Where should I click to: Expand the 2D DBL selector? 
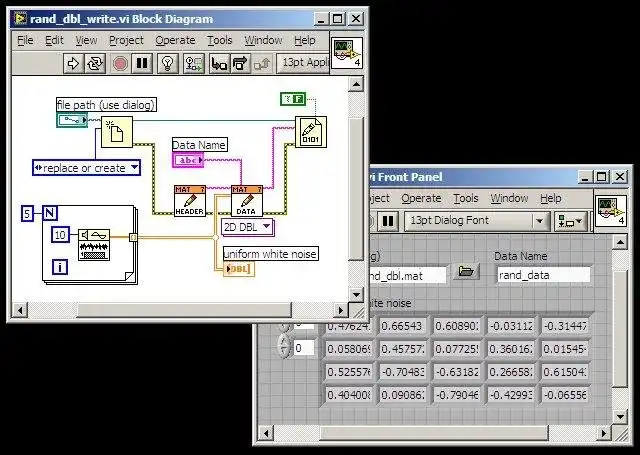tap(248, 227)
